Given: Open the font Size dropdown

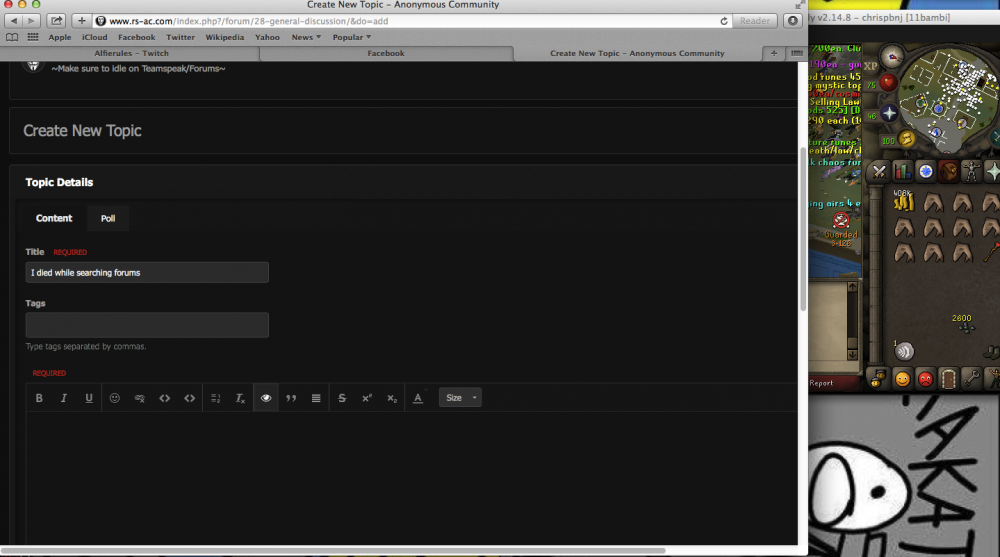Looking at the screenshot, I should click(x=460, y=398).
